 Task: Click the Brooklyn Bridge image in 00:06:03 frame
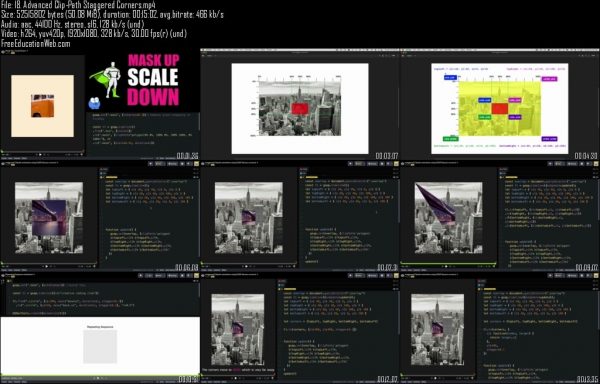(49, 218)
